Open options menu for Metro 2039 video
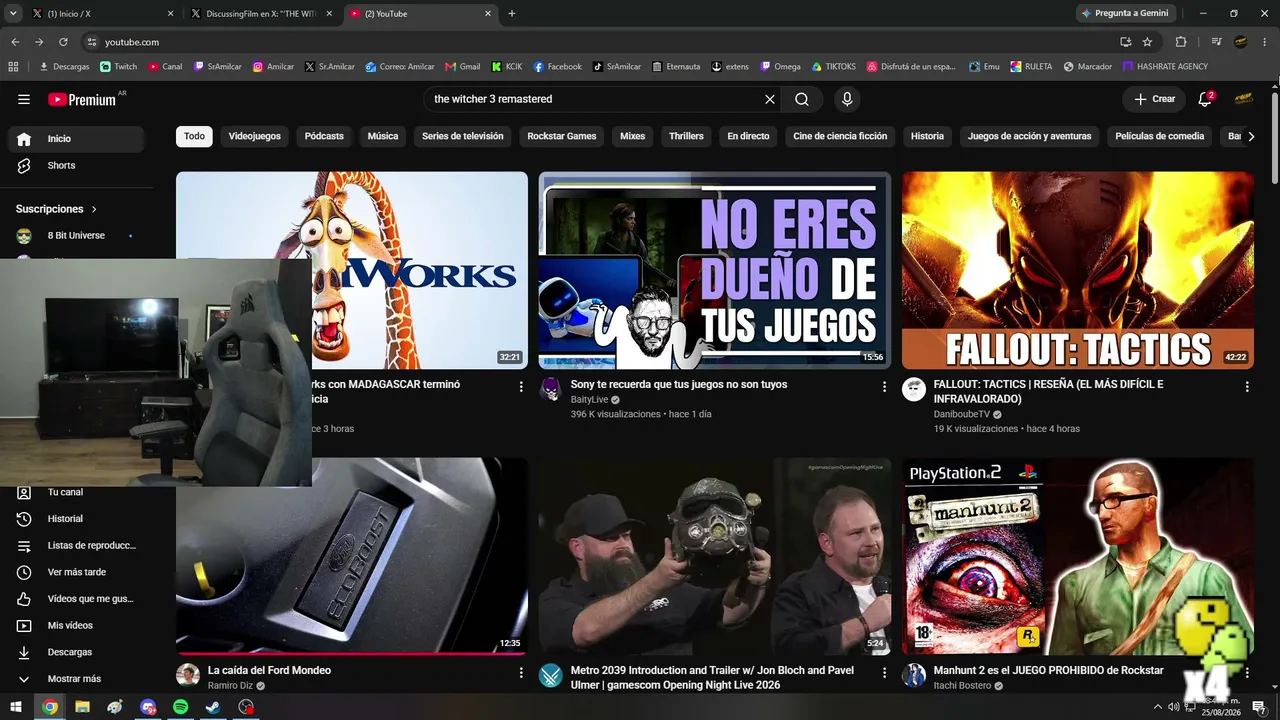The image size is (1280, 720). pyautogui.click(x=884, y=673)
